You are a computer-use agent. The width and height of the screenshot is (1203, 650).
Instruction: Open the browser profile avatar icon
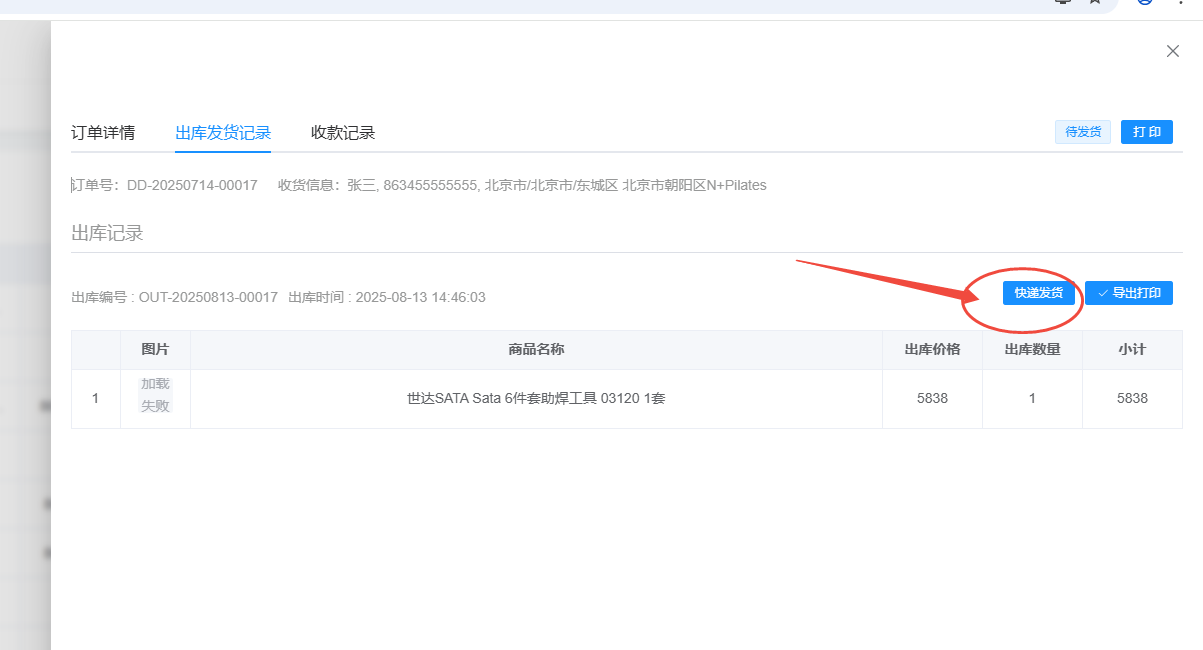click(1144, 3)
